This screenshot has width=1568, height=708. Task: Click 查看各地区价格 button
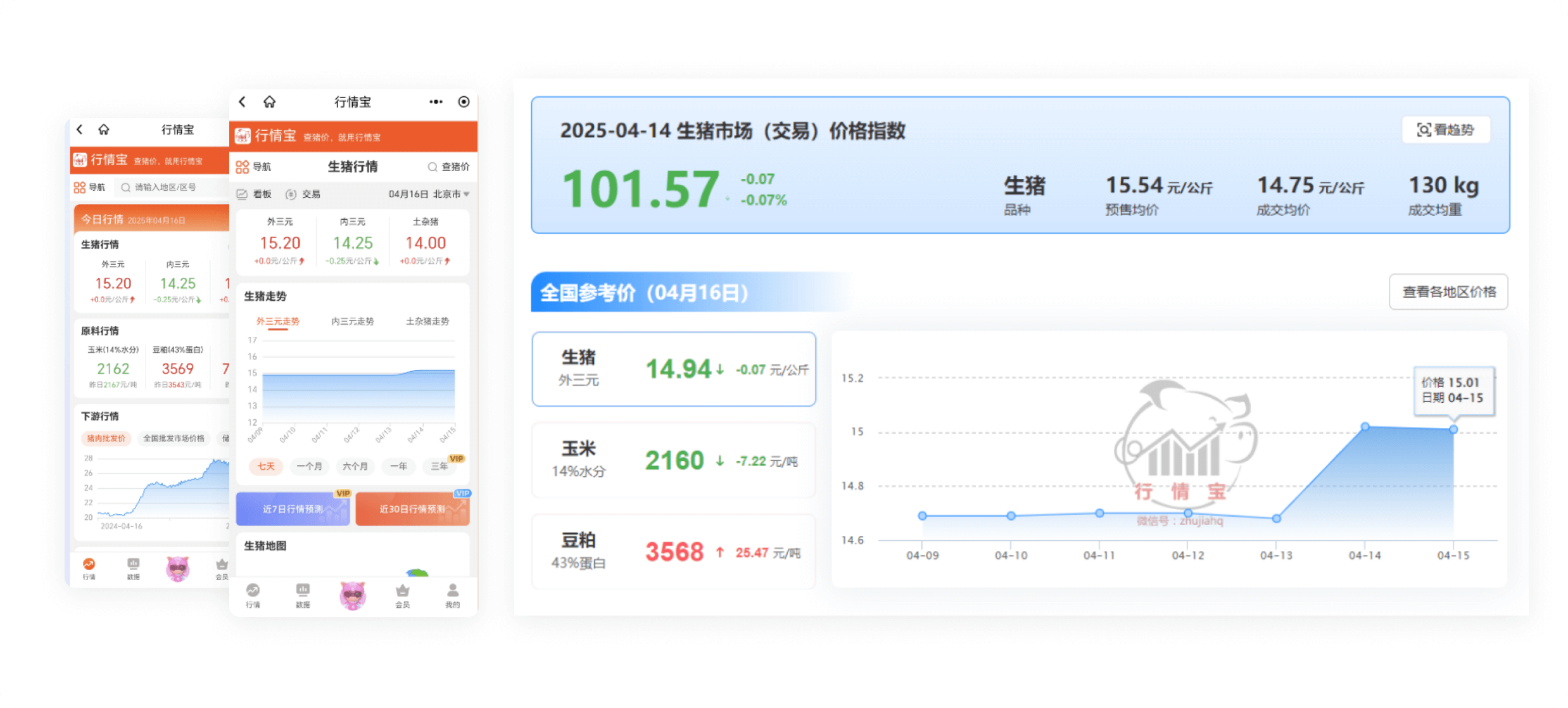[1448, 292]
